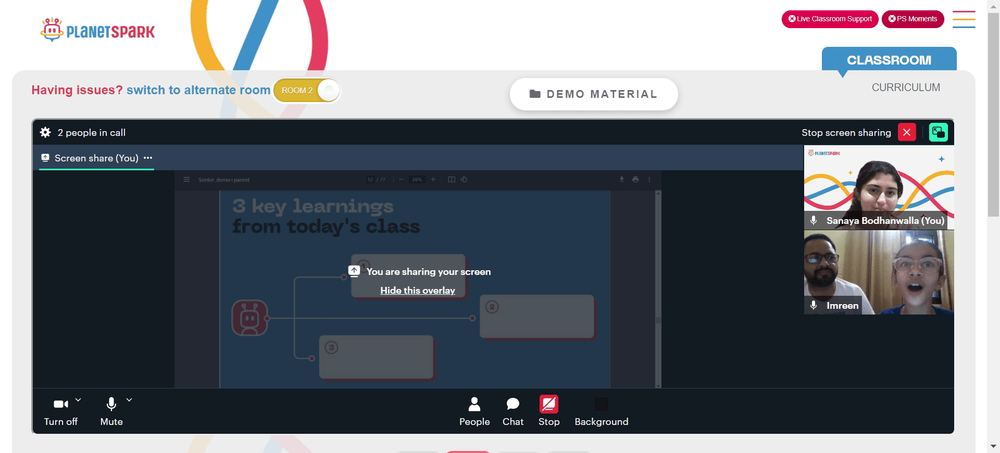Open the Screen share three-dots menu
Image resolution: width=1000 pixels, height=453 pixels.
[x=148, y=158]
